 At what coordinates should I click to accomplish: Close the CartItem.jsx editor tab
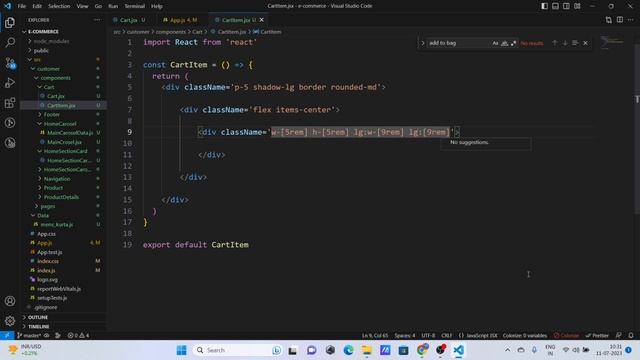[x=262, y=20]
